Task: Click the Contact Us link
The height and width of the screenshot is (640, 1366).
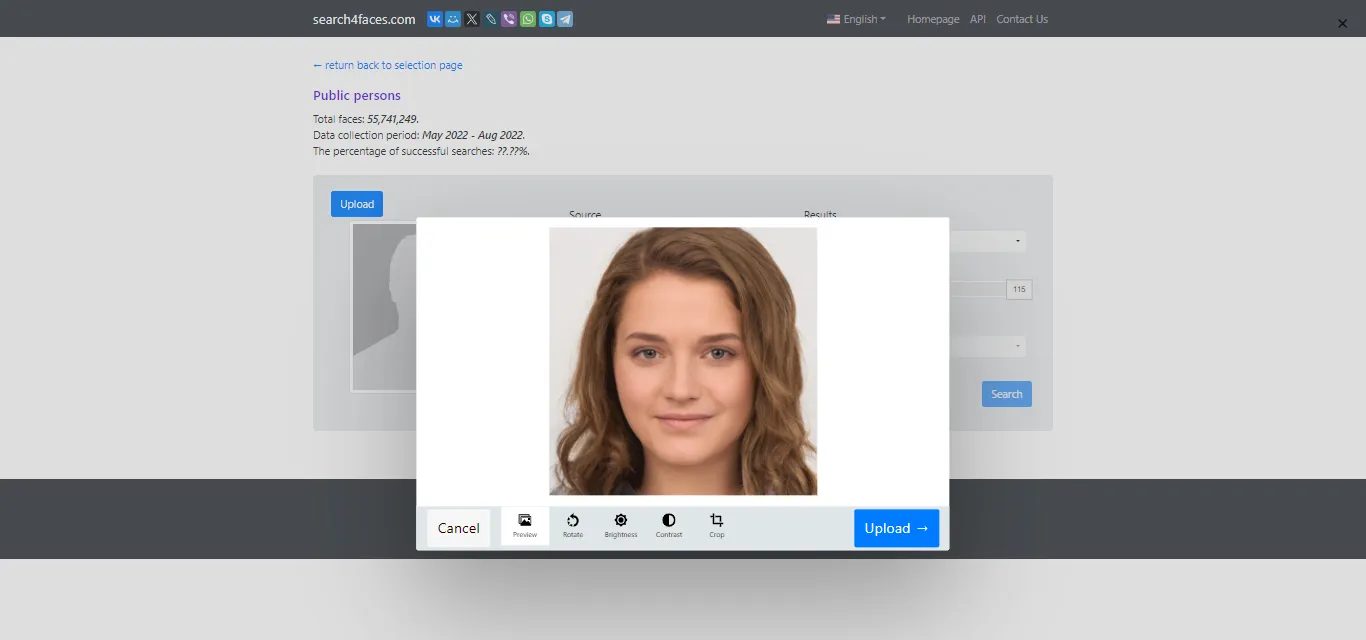Action: (x=1022, y=19)
